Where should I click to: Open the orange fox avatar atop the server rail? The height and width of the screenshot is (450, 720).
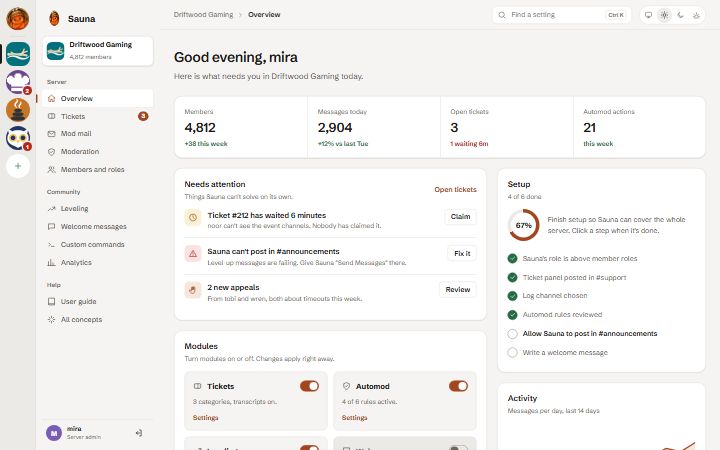point(17,18)
